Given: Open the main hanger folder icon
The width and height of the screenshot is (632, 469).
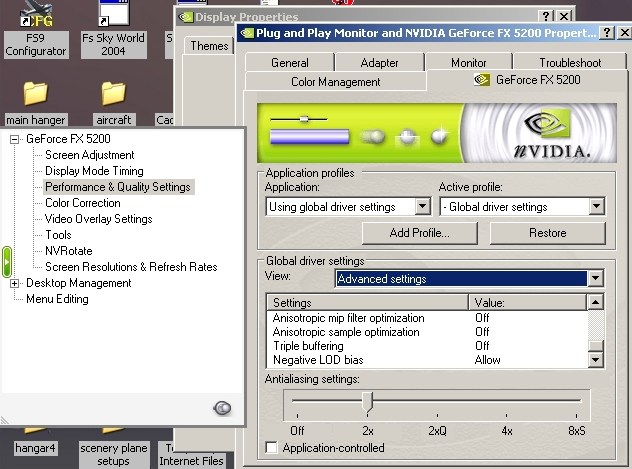Looking at the screenshot, I should coord(35,94).
